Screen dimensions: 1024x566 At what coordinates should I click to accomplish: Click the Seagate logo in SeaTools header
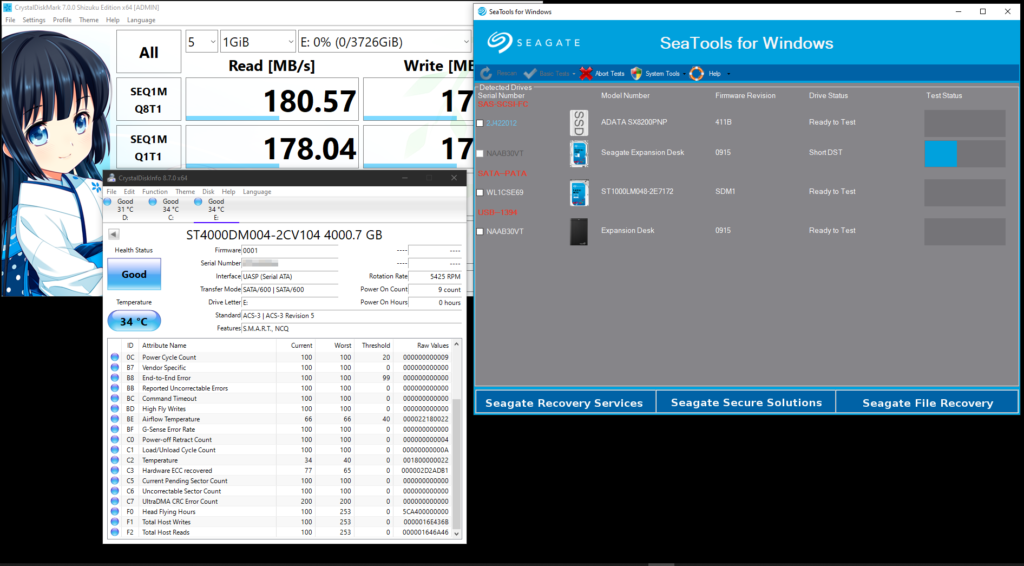tap(534, 42)
